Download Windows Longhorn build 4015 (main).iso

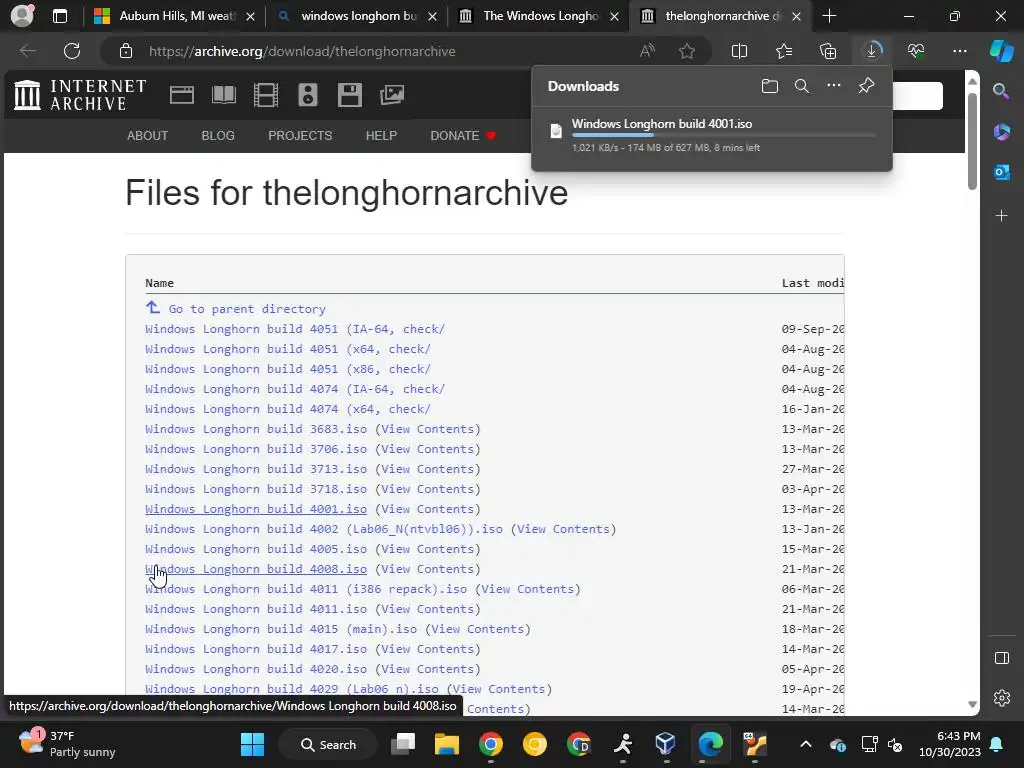[281, 630]
